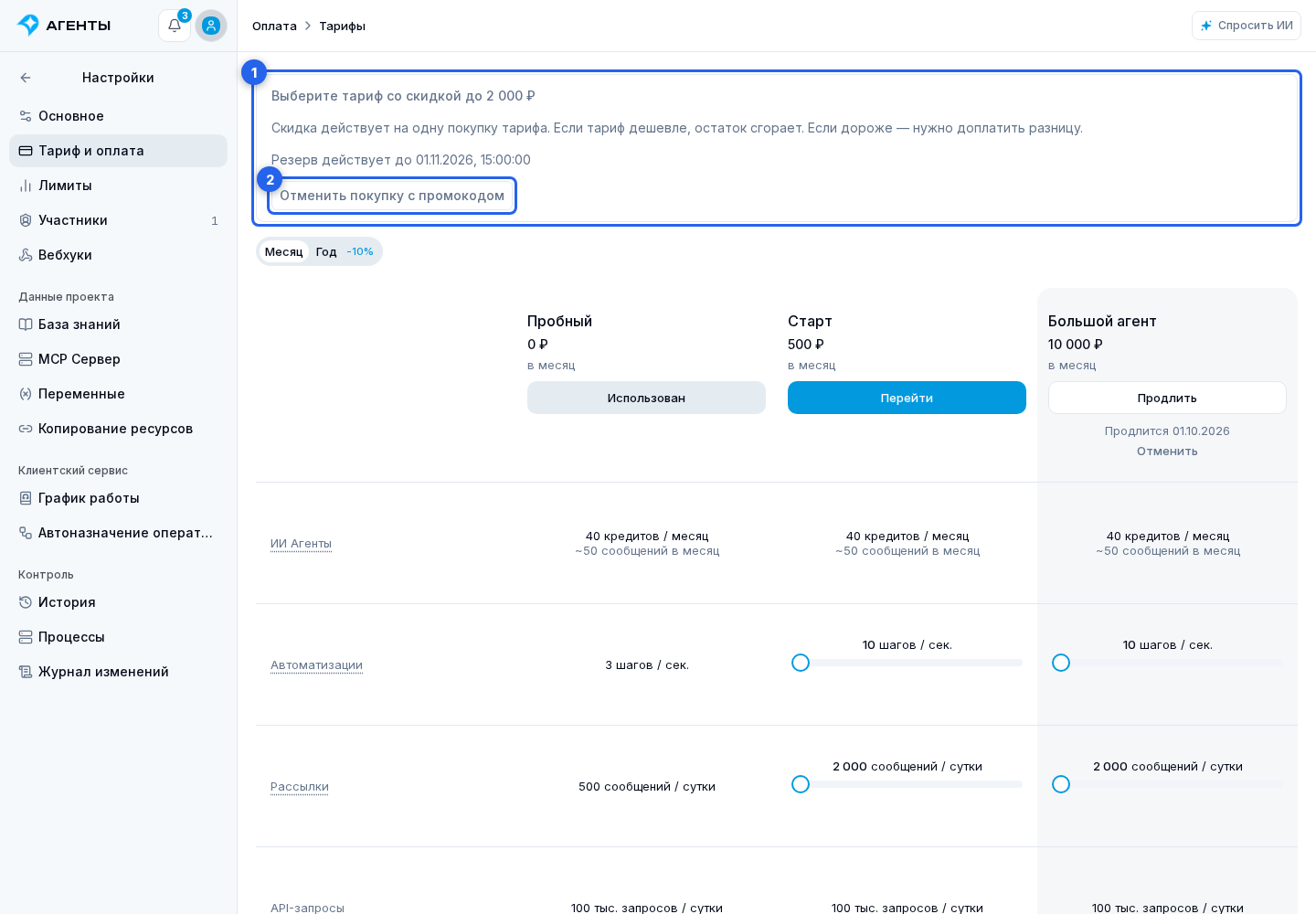Click the MCP Сервер icon

[x=26, y=359]
